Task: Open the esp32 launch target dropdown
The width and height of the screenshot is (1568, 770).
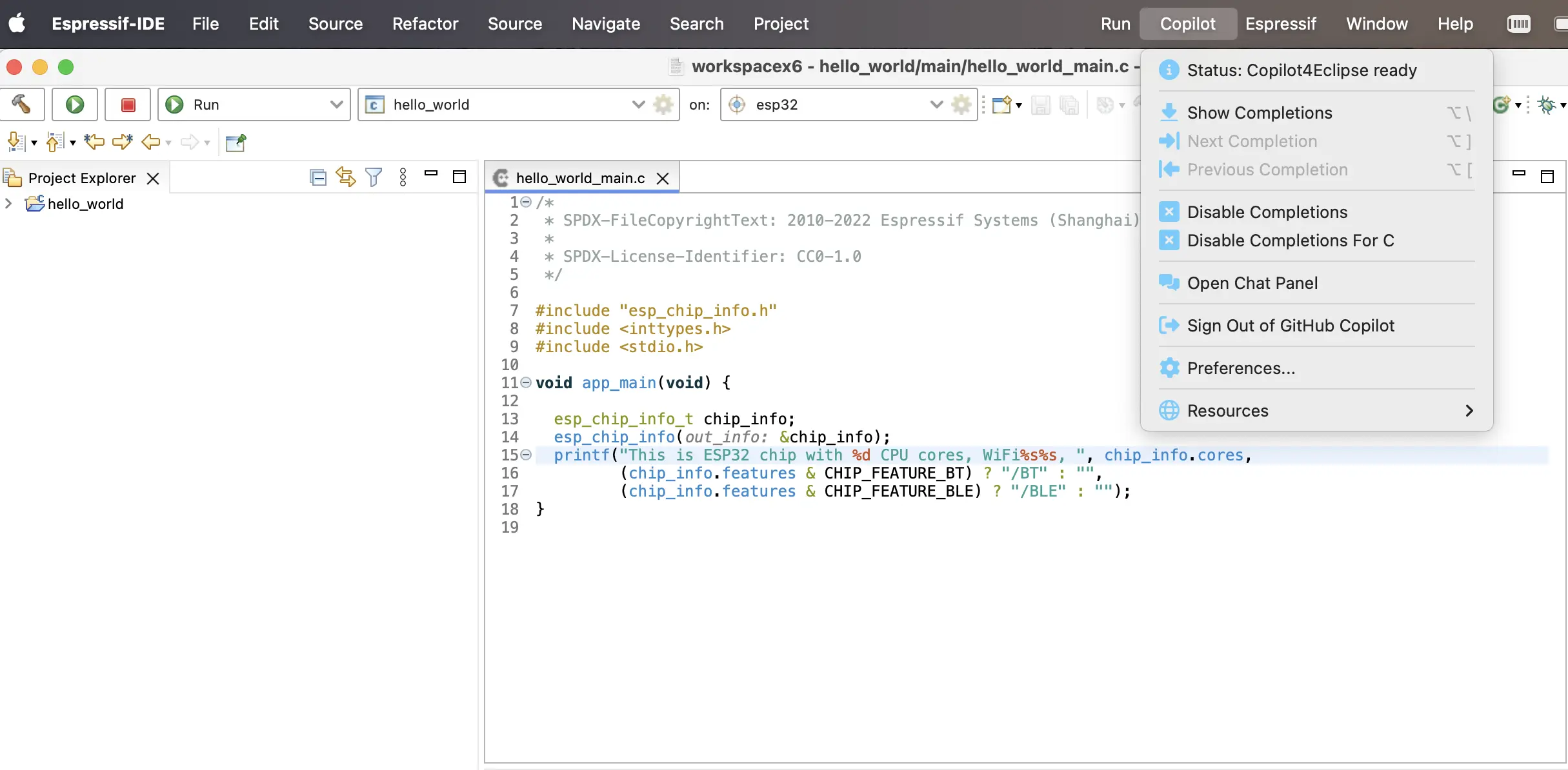Action: 936,104
